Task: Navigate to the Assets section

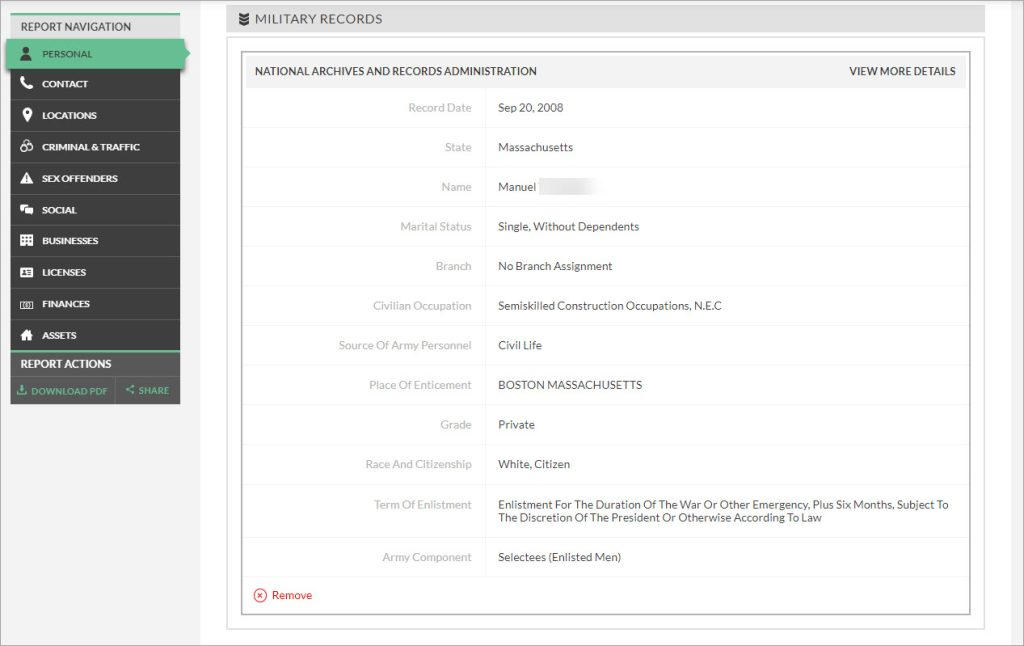Action: [x=95, y=335]
